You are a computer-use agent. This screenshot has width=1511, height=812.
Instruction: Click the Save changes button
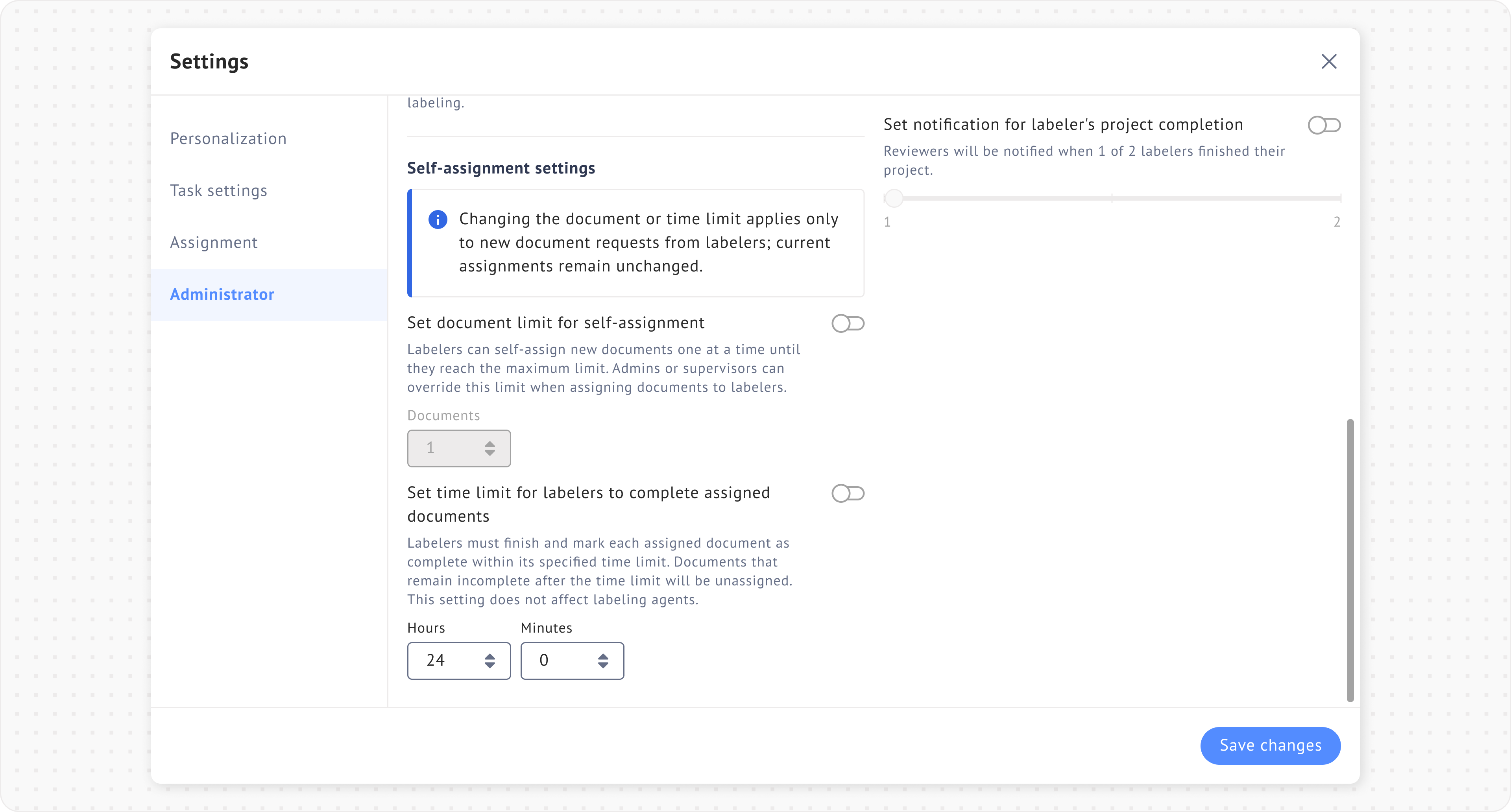click(1270, 745)
